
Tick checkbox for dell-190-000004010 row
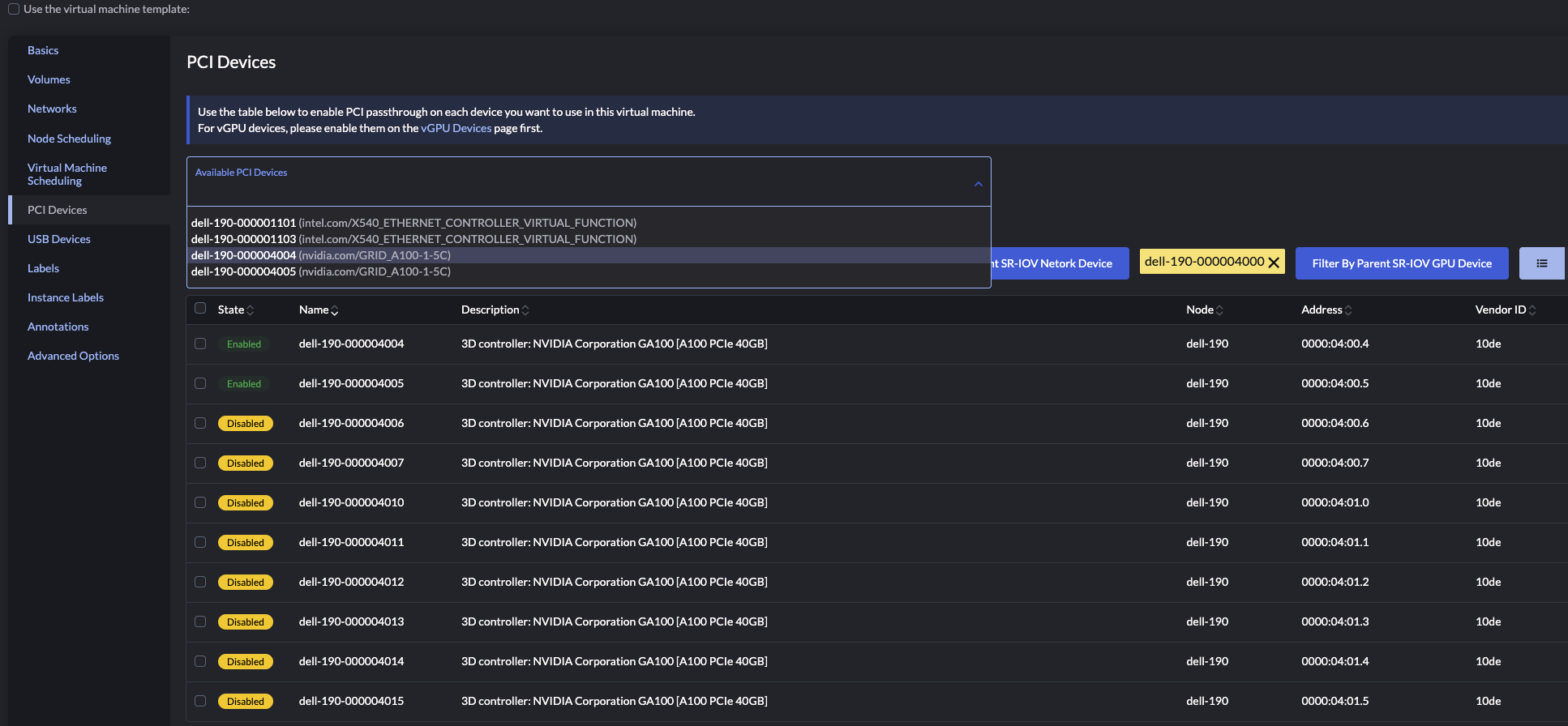[x=200, y=502]
